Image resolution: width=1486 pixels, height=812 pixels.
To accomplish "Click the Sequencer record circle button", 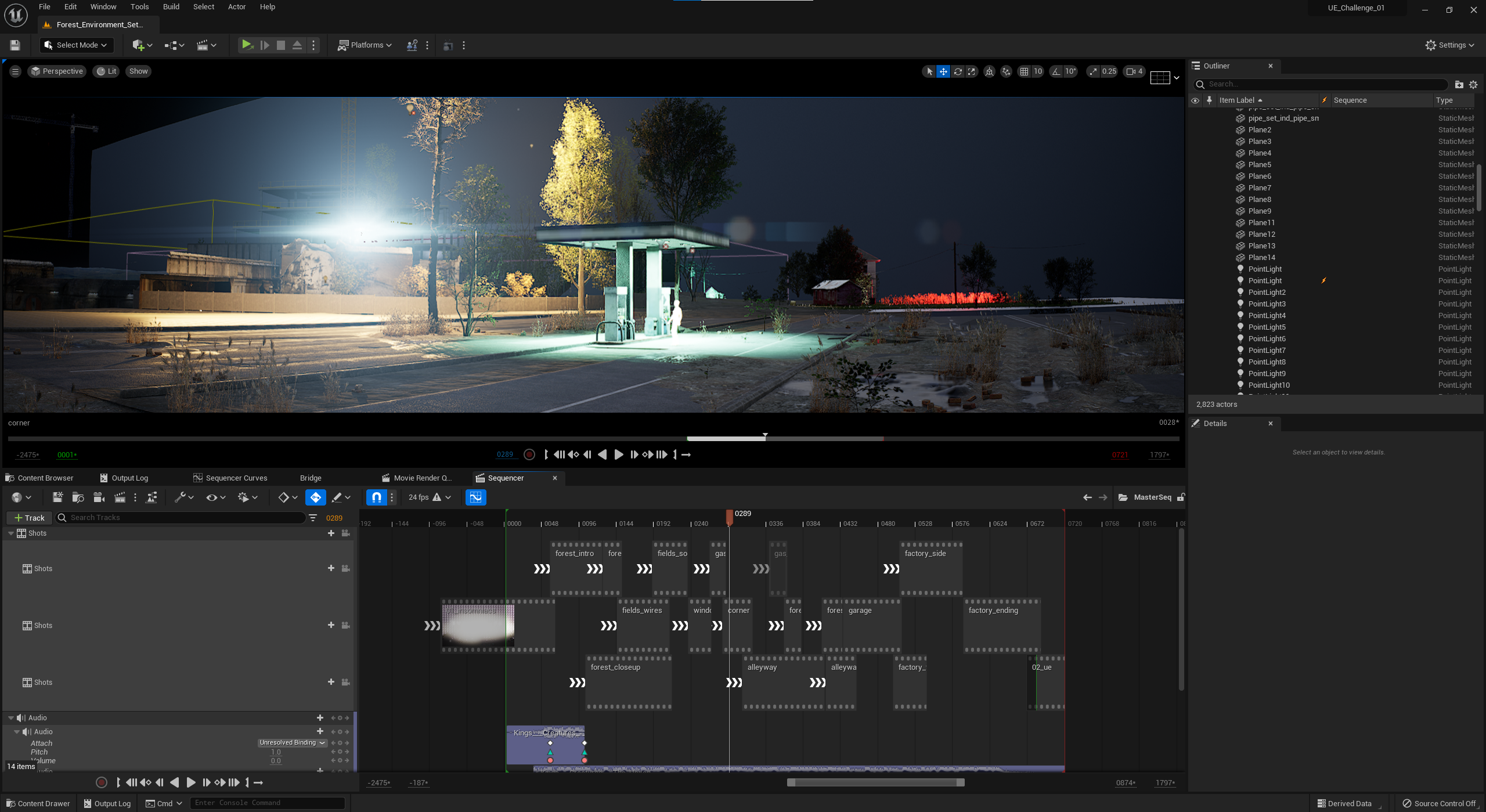I will 102,782.
